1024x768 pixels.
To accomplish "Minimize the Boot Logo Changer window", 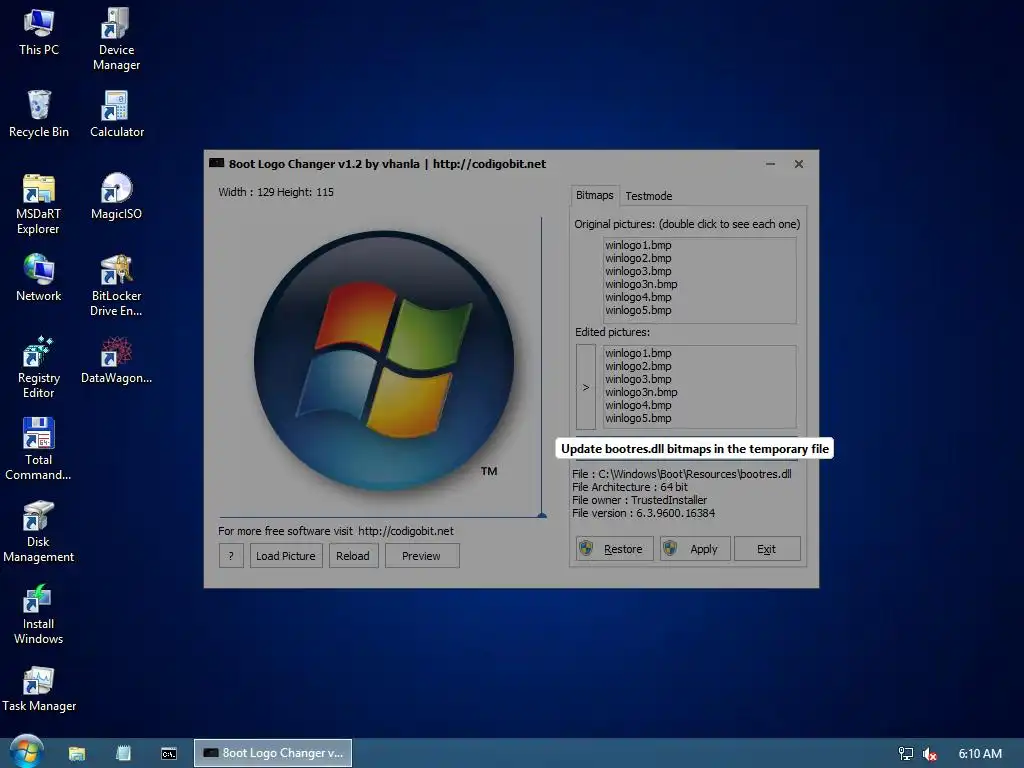I will pyautogui.click(x=771, y=164).
